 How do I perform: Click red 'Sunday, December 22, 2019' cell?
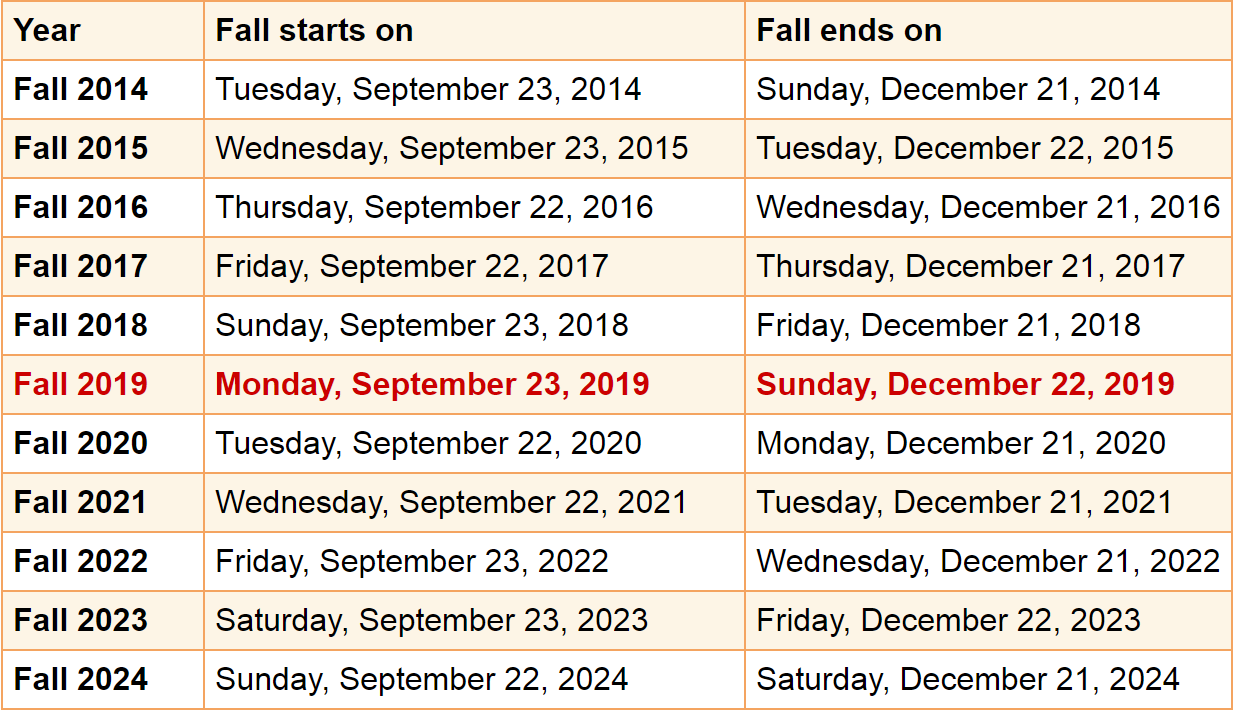tap(965, 384)
